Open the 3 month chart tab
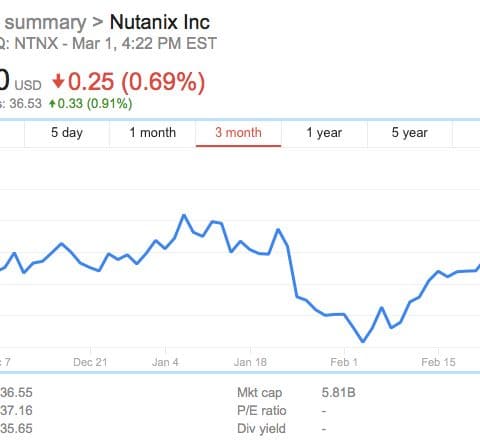This screenshot has width=480, height=445. [238, 133]
